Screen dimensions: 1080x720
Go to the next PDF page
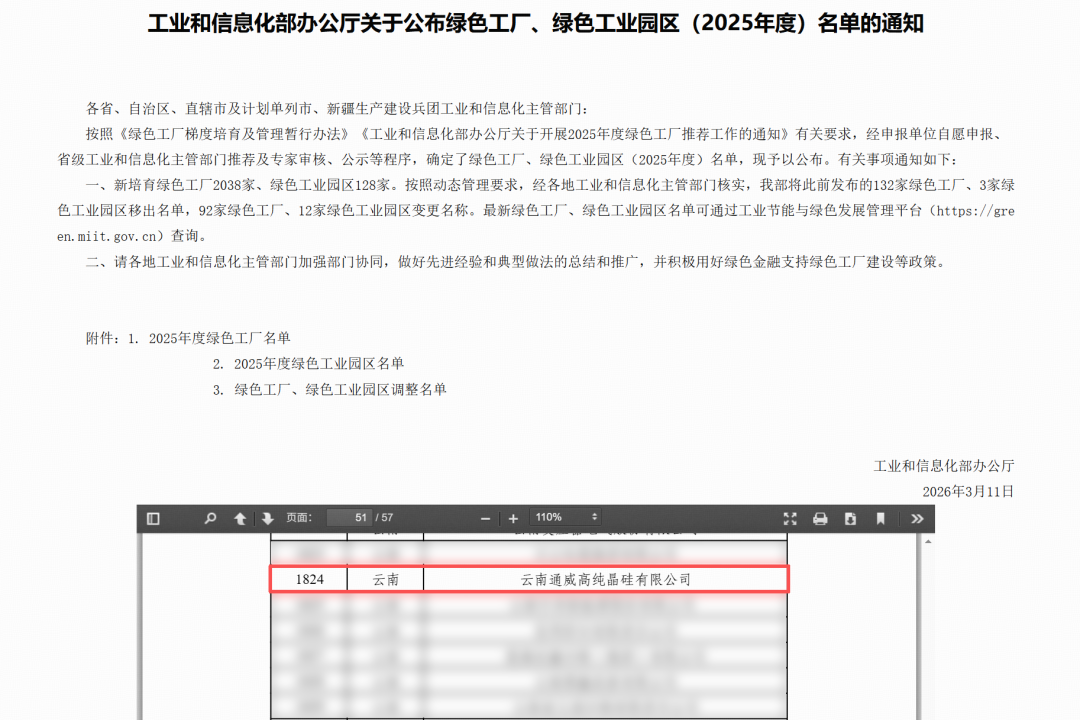tap(268, 518)
